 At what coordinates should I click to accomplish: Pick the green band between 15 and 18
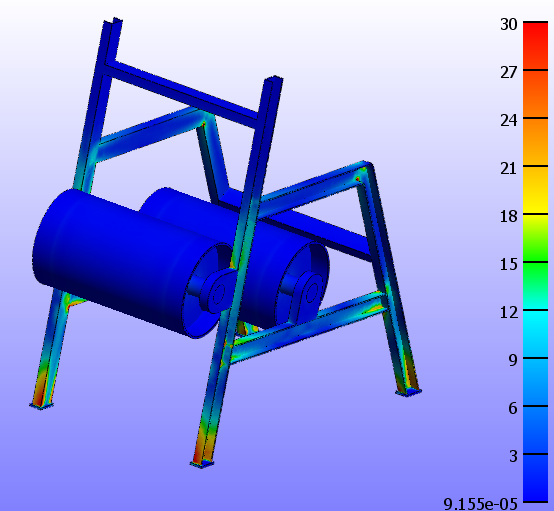[535, 238]
